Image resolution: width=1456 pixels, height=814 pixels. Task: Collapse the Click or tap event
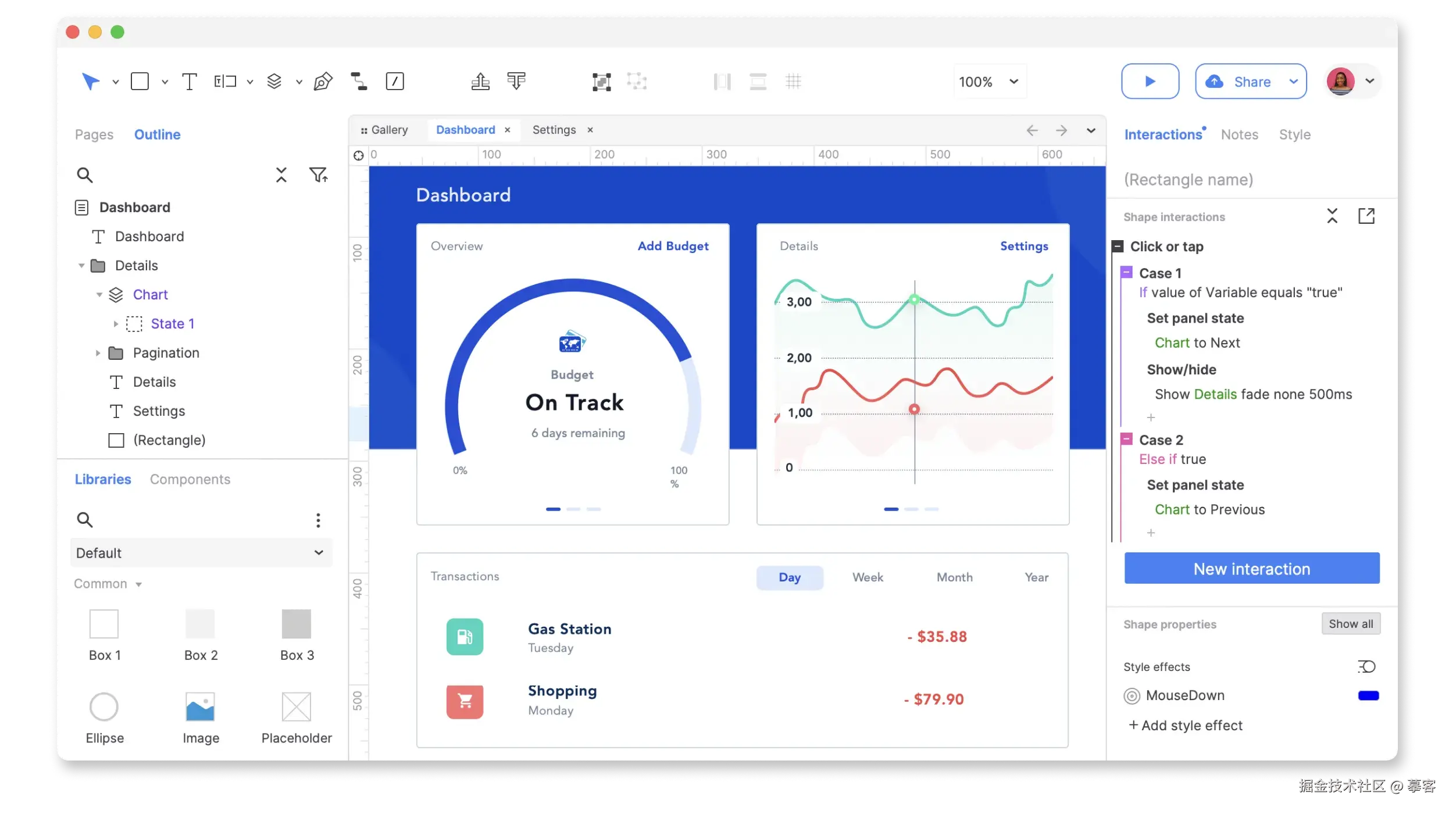(x=1118, y=247)
